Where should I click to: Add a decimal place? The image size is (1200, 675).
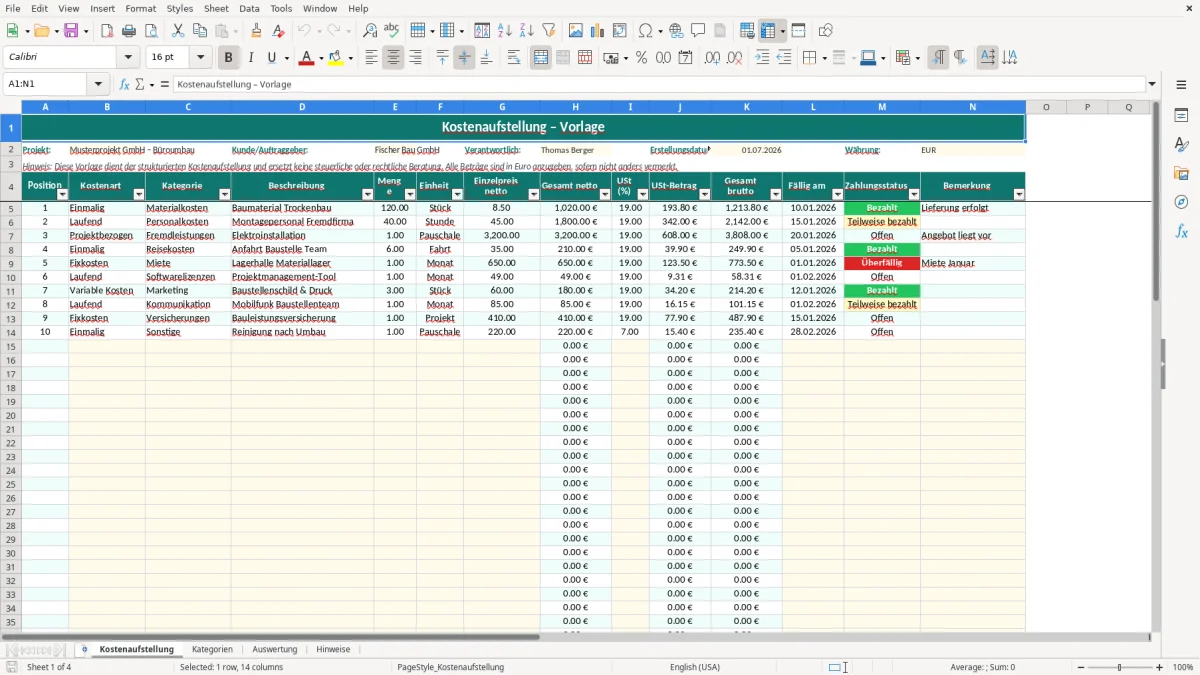tap(712, 58)
